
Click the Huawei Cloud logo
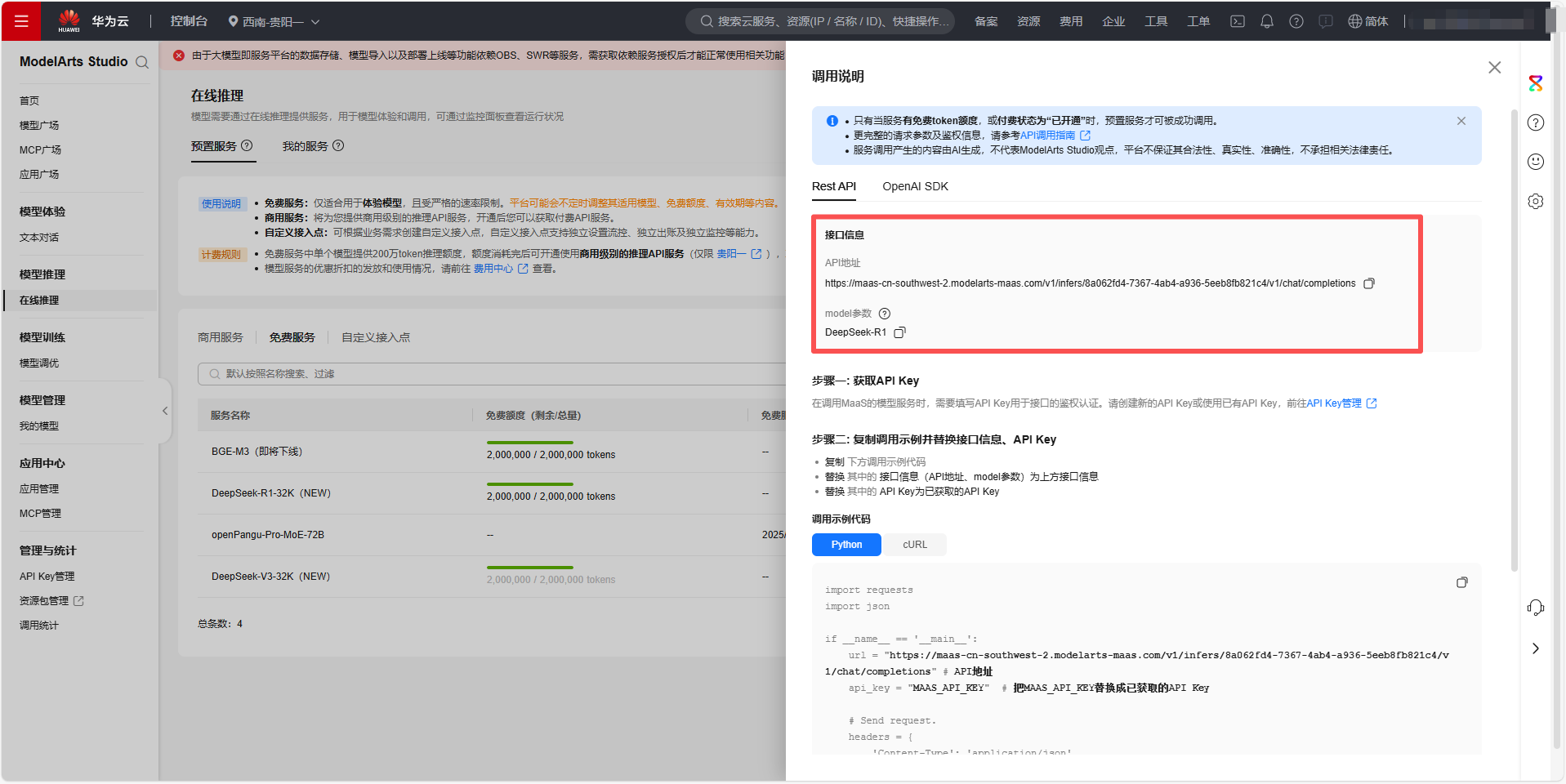[93, 21]
